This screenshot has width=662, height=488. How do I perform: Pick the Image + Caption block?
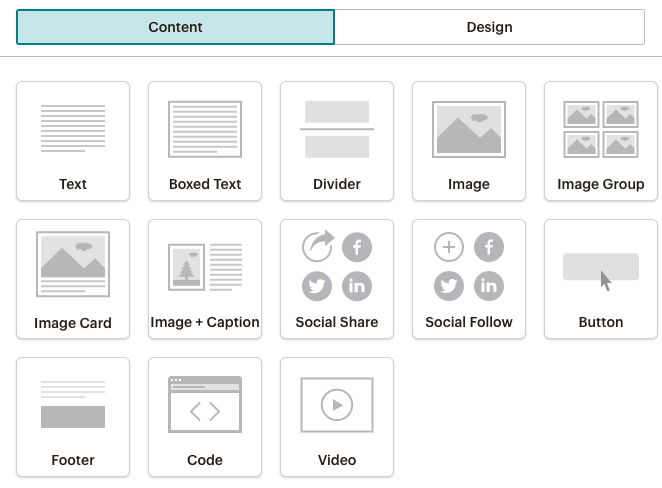click(205, 279)
